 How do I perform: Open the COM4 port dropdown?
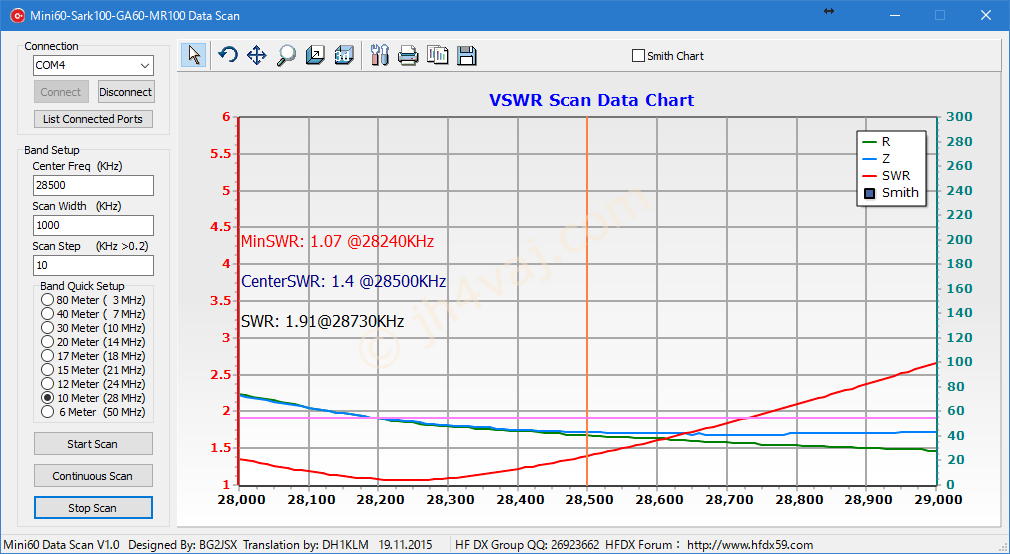coord(93,65)
